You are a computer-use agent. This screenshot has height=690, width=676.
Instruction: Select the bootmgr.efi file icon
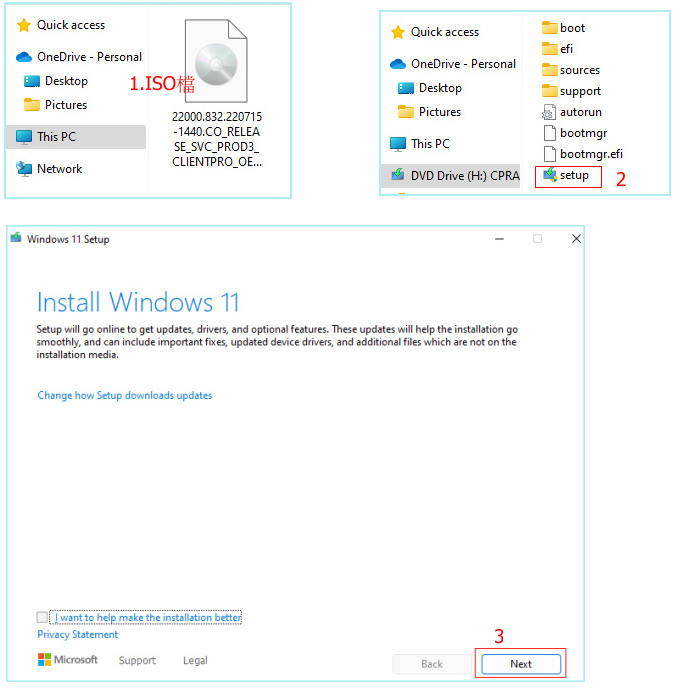click(x=550, y=154)
